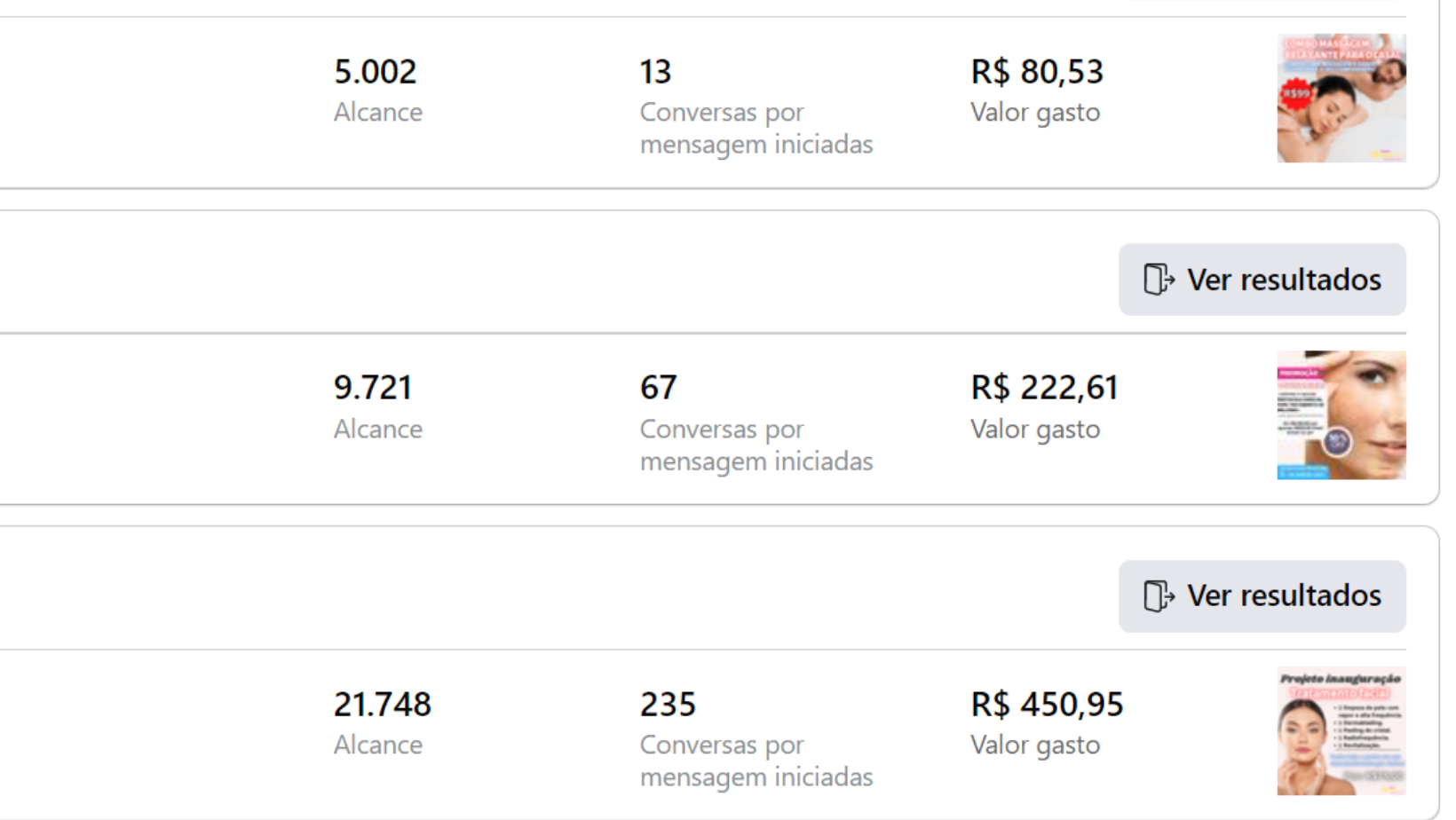1456x820 pixels.
Task: Click Ver resultados above the 9.721 reach ad
Action: [x=1262, y=280]
